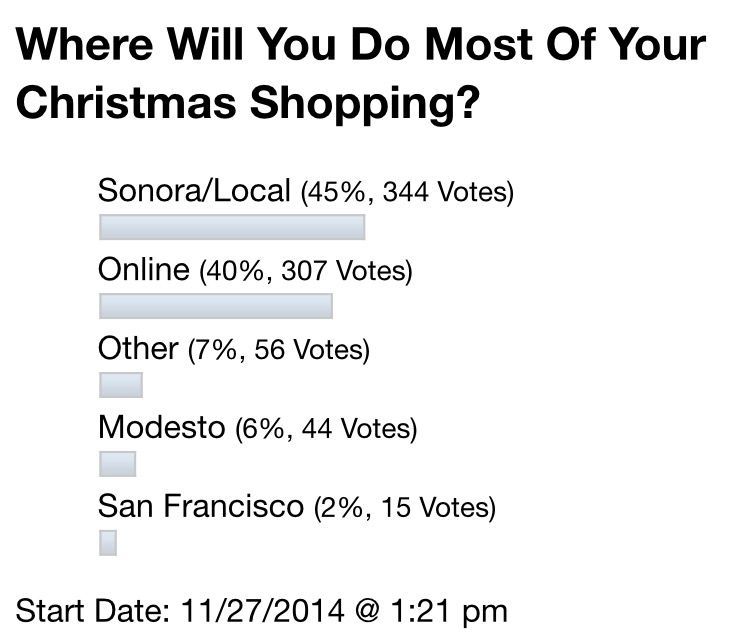Select the Other poll option label
The width and height of the screenshot is (750, 640).
[138, 349]
